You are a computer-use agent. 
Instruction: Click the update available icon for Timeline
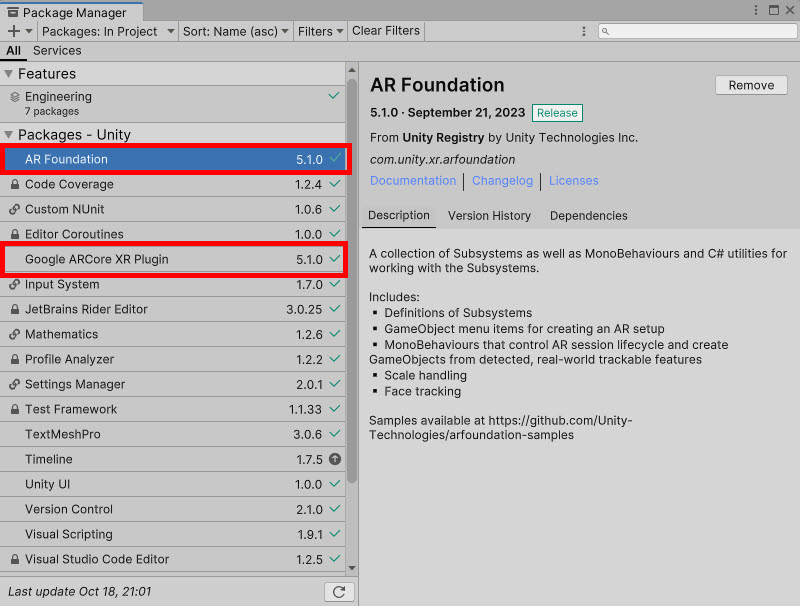[x=335, y=459]
